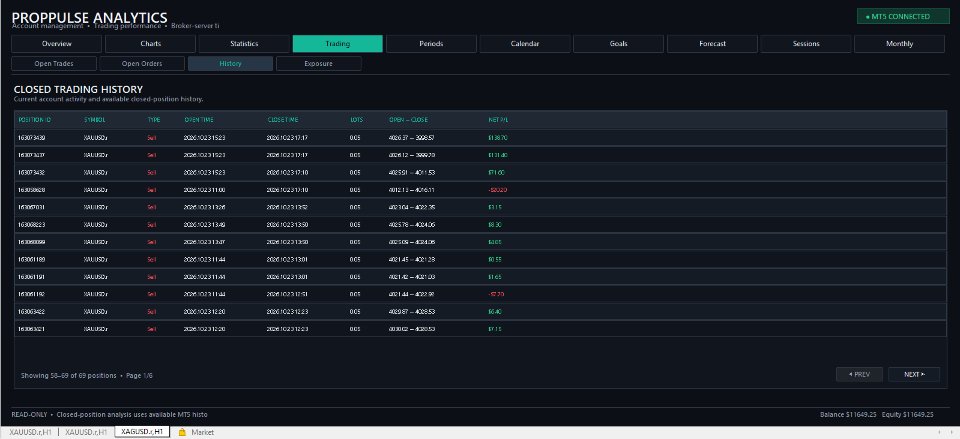
Task: Click the Balance $11649.25 status text
Action: (x=848, y=415)
